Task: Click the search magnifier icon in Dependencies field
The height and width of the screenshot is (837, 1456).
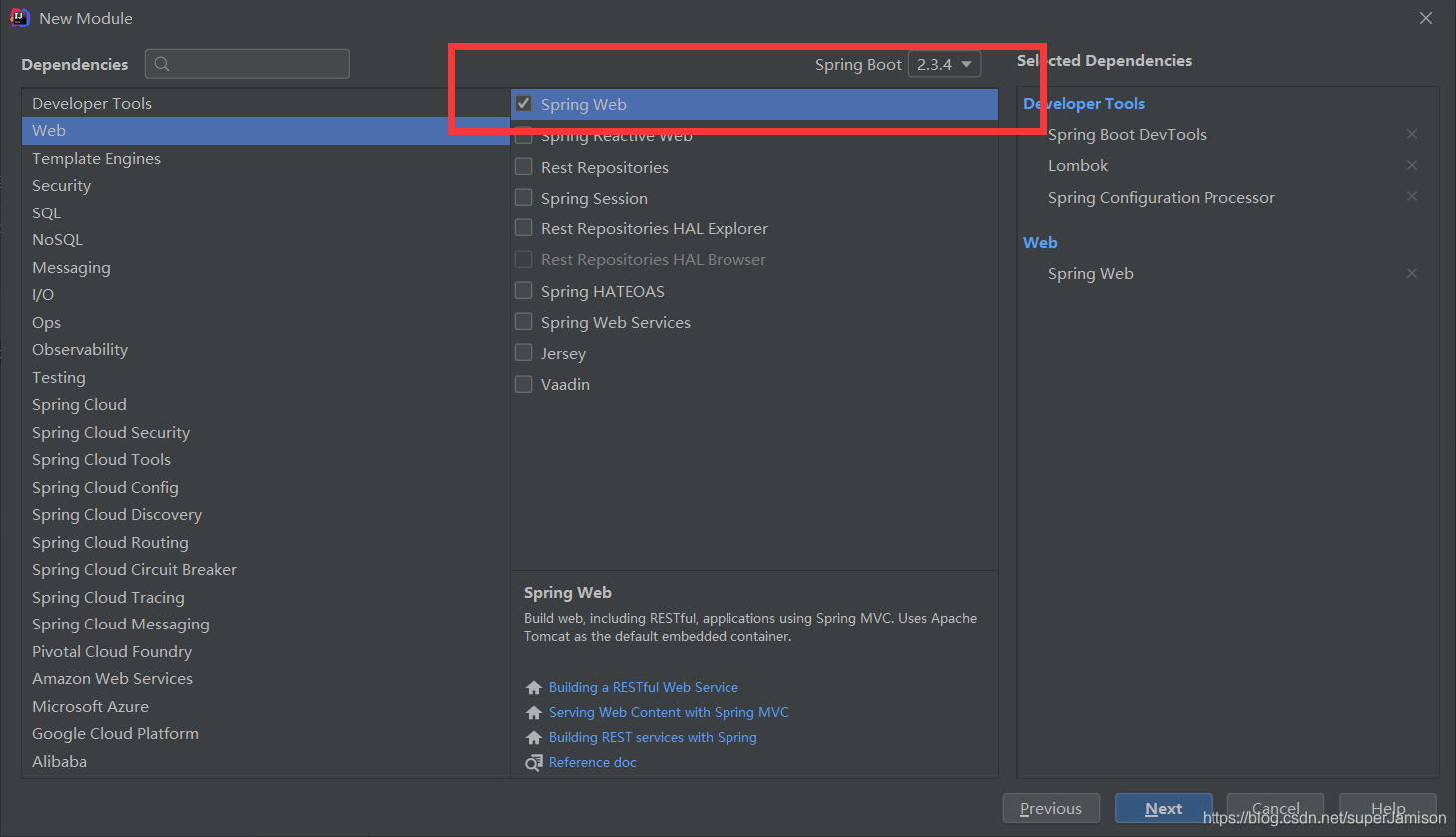Action: [x=162, y=64]
